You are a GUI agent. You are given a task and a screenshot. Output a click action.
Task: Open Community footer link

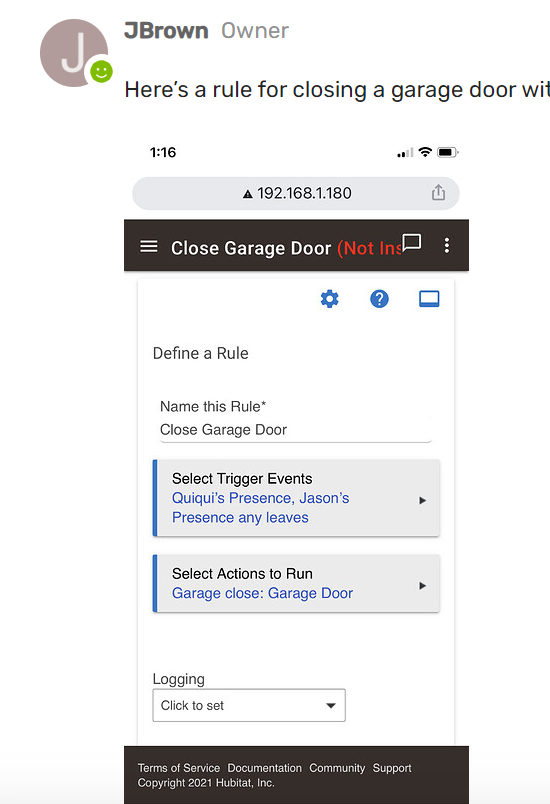point(337,768)
